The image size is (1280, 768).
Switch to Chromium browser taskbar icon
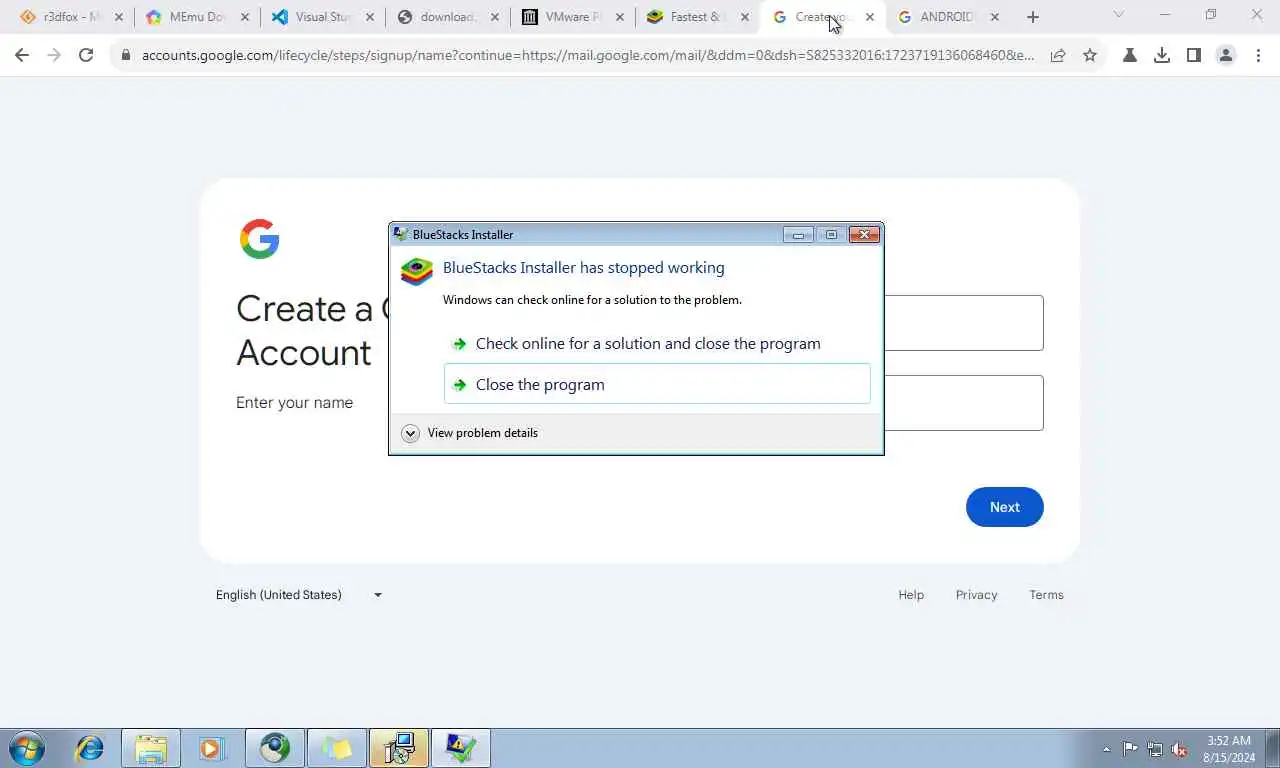[274, 748]
